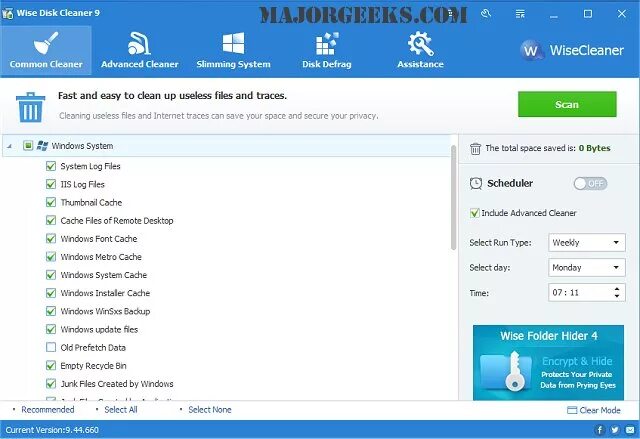The image size is (640, 439).
Task: Click the Select All link
Action: point(121,410)
